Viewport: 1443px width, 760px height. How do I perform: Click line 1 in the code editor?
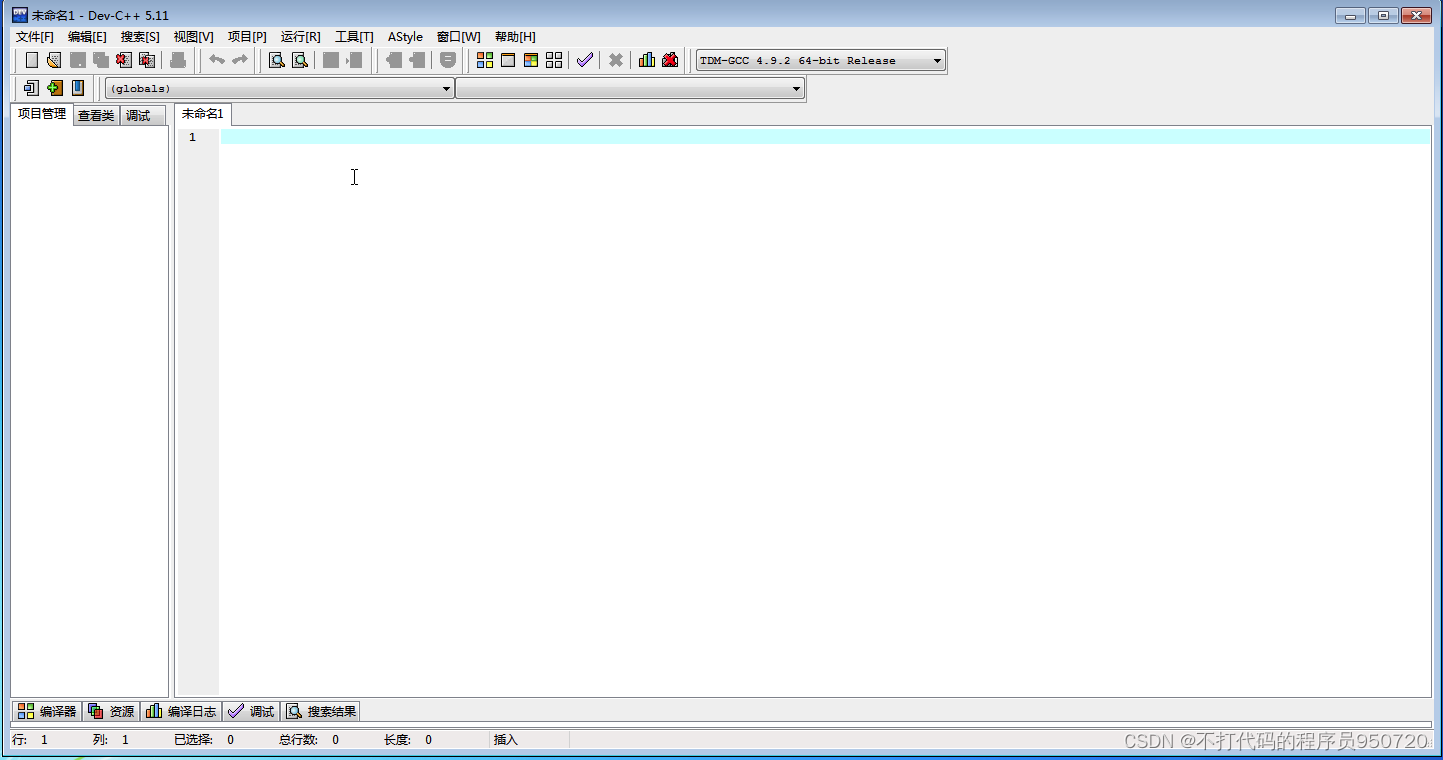[x=825, y=137]
